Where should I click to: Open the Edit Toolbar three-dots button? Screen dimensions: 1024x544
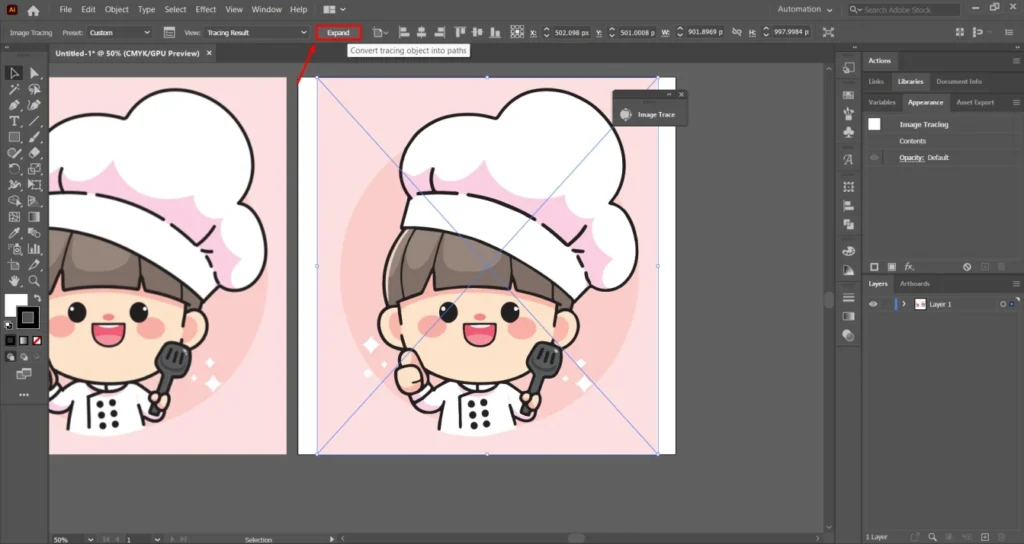point(24,395)
